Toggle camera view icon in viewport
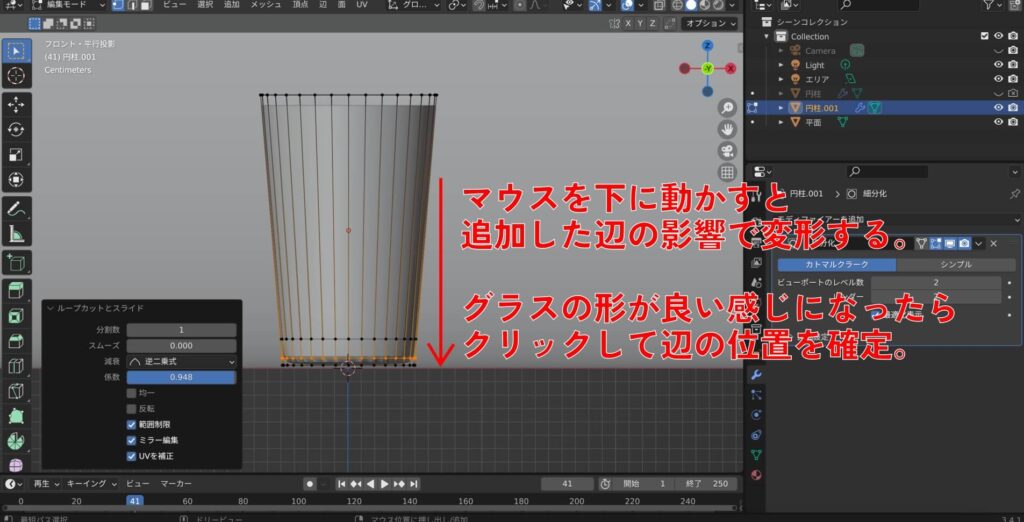This screenshot has height=522, width=1024. (727, 151)
